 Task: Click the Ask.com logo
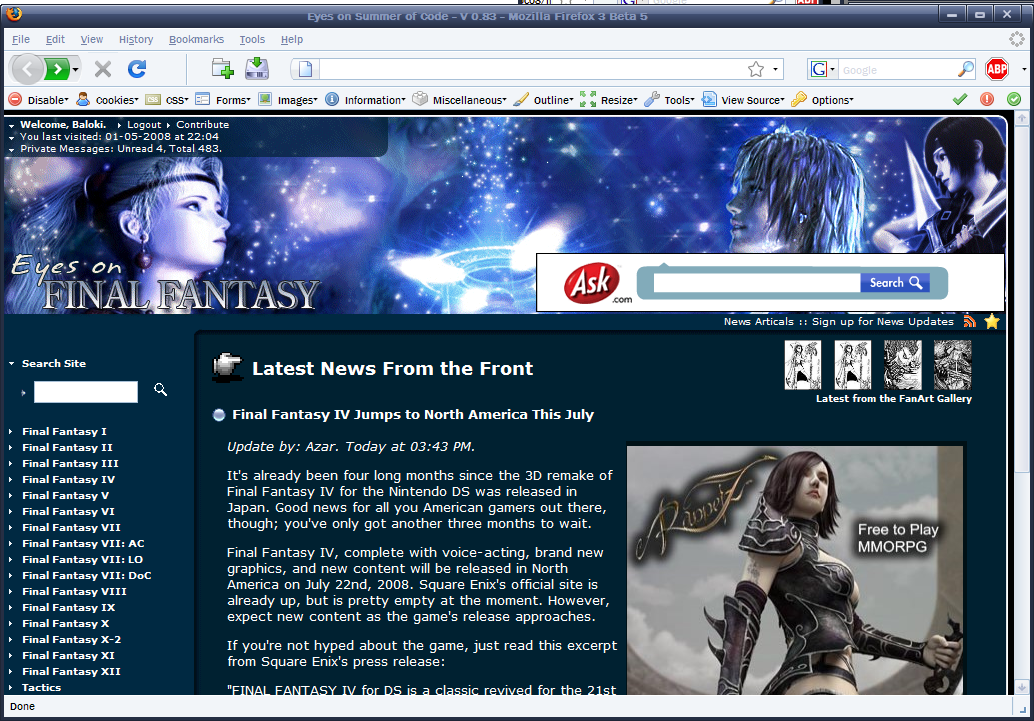coord(597,284)
